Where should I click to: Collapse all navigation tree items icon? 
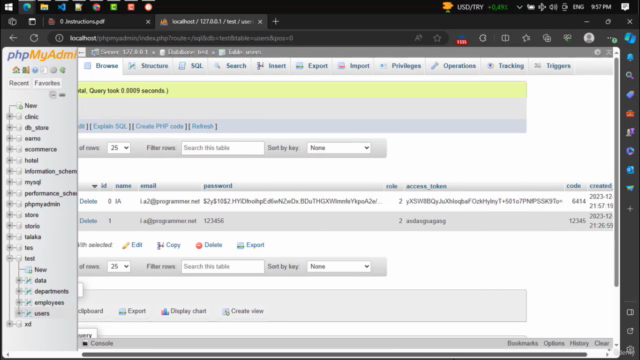point(53,95)
